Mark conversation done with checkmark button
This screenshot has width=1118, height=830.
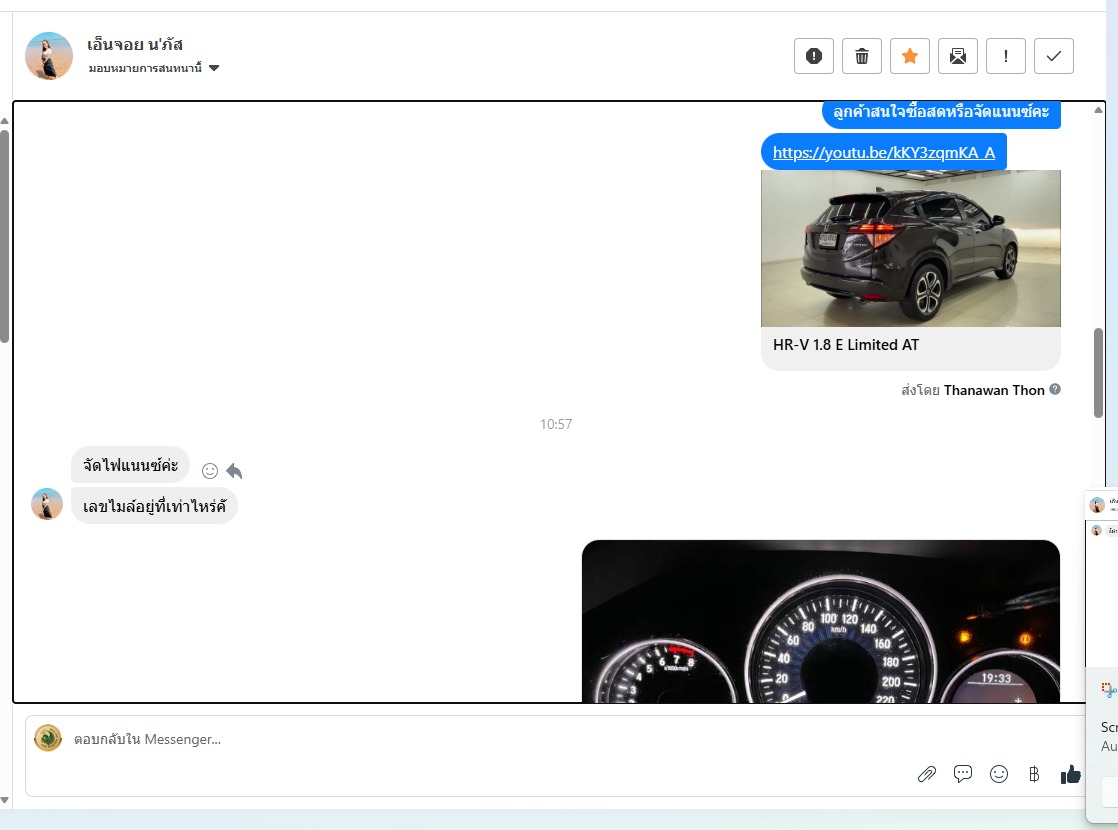pyautogui.click(x=1053, y=56)
